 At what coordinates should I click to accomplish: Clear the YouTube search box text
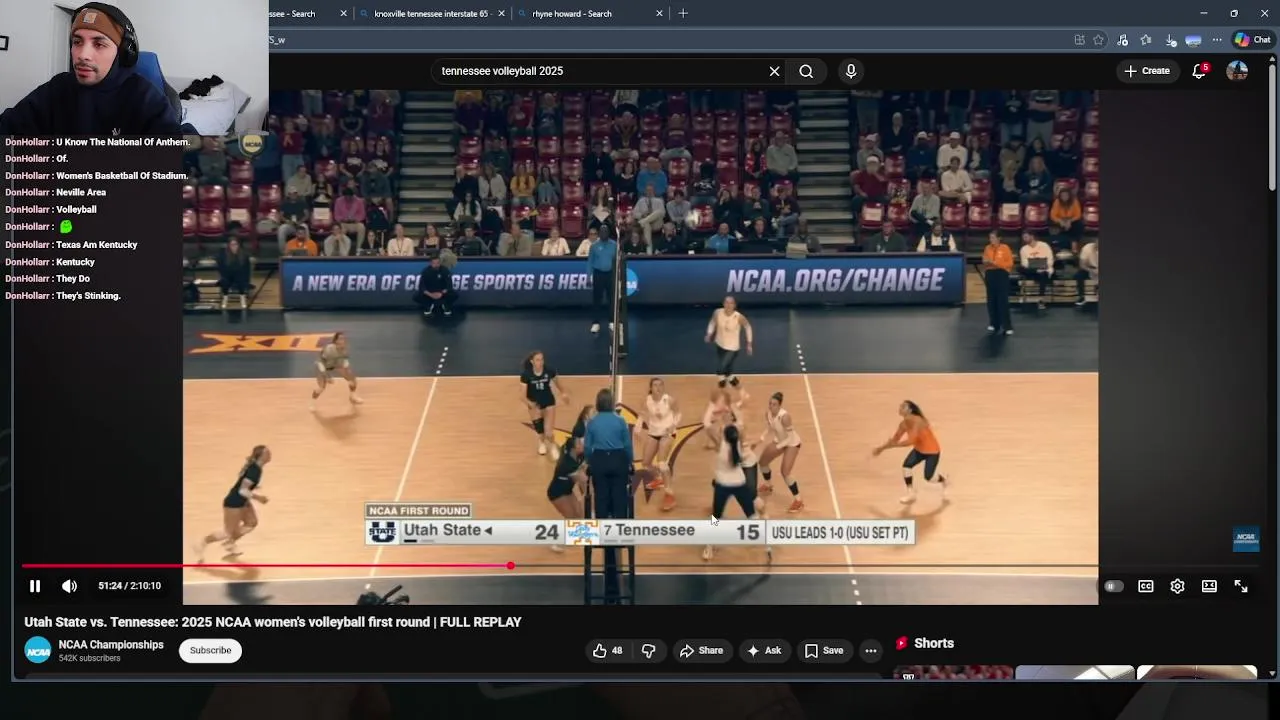[774, 71]
